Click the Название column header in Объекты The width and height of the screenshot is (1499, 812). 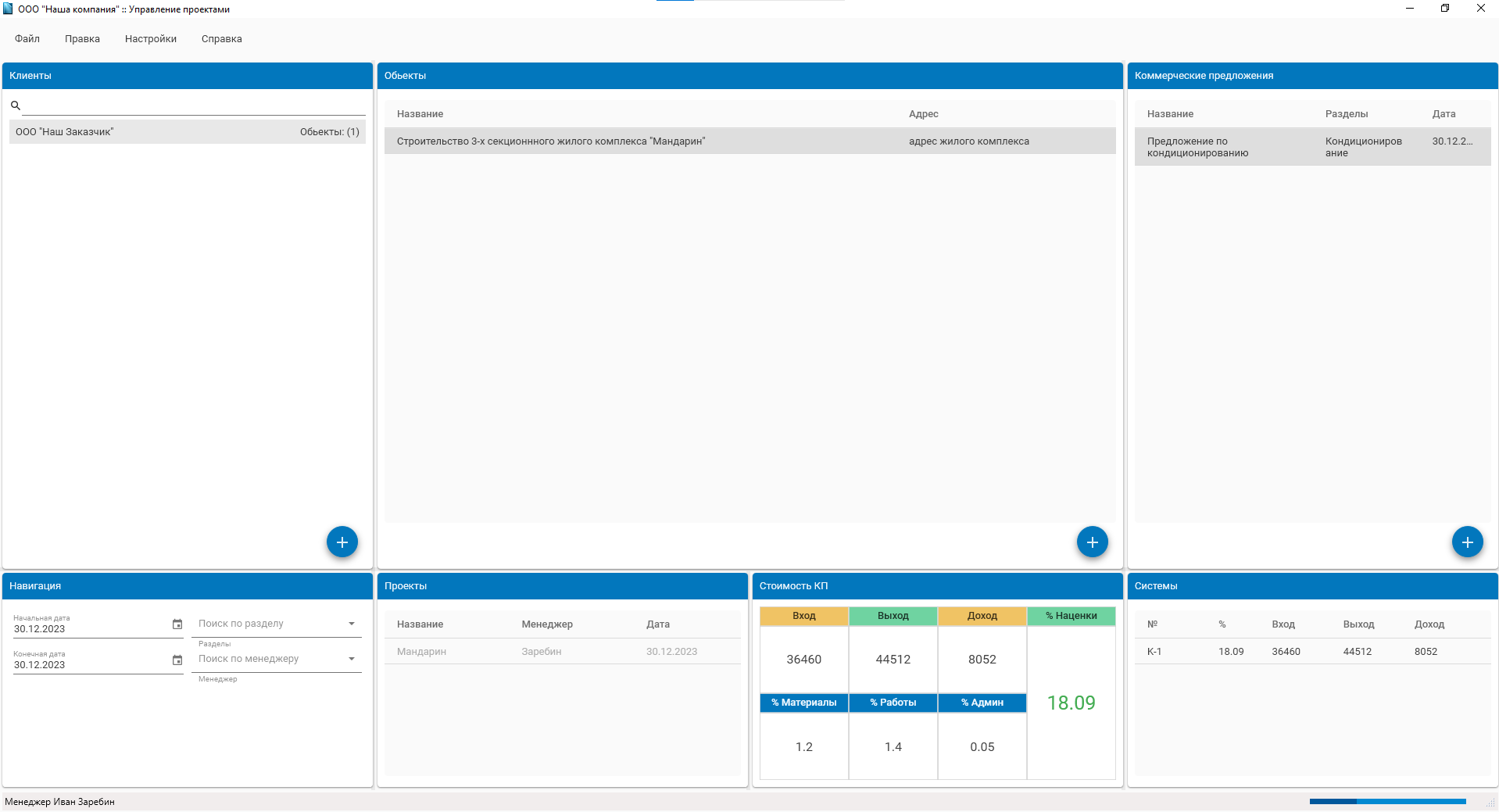coord(420,114)
